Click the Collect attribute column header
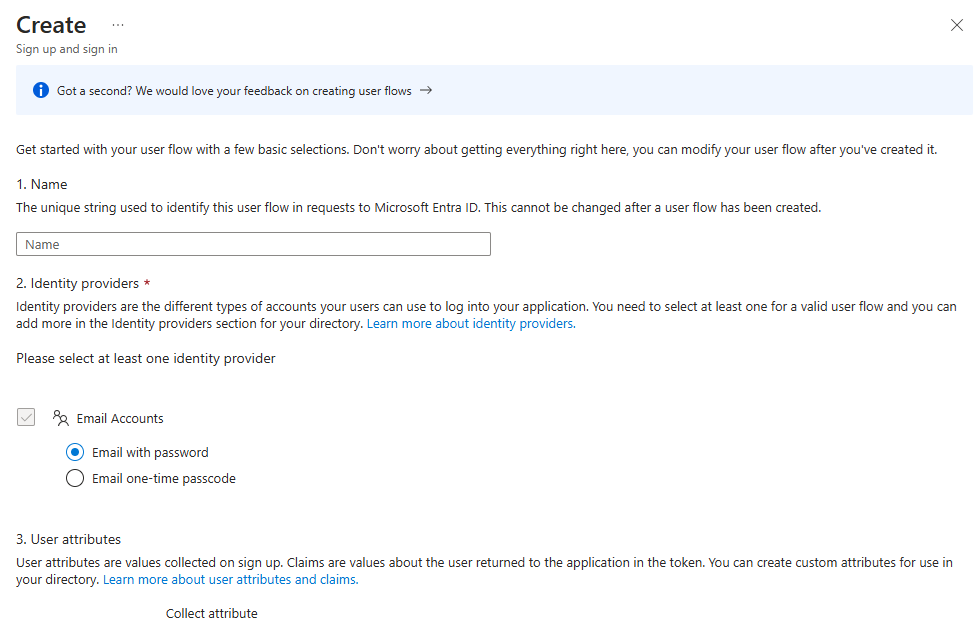 click(x=211, y=614)
